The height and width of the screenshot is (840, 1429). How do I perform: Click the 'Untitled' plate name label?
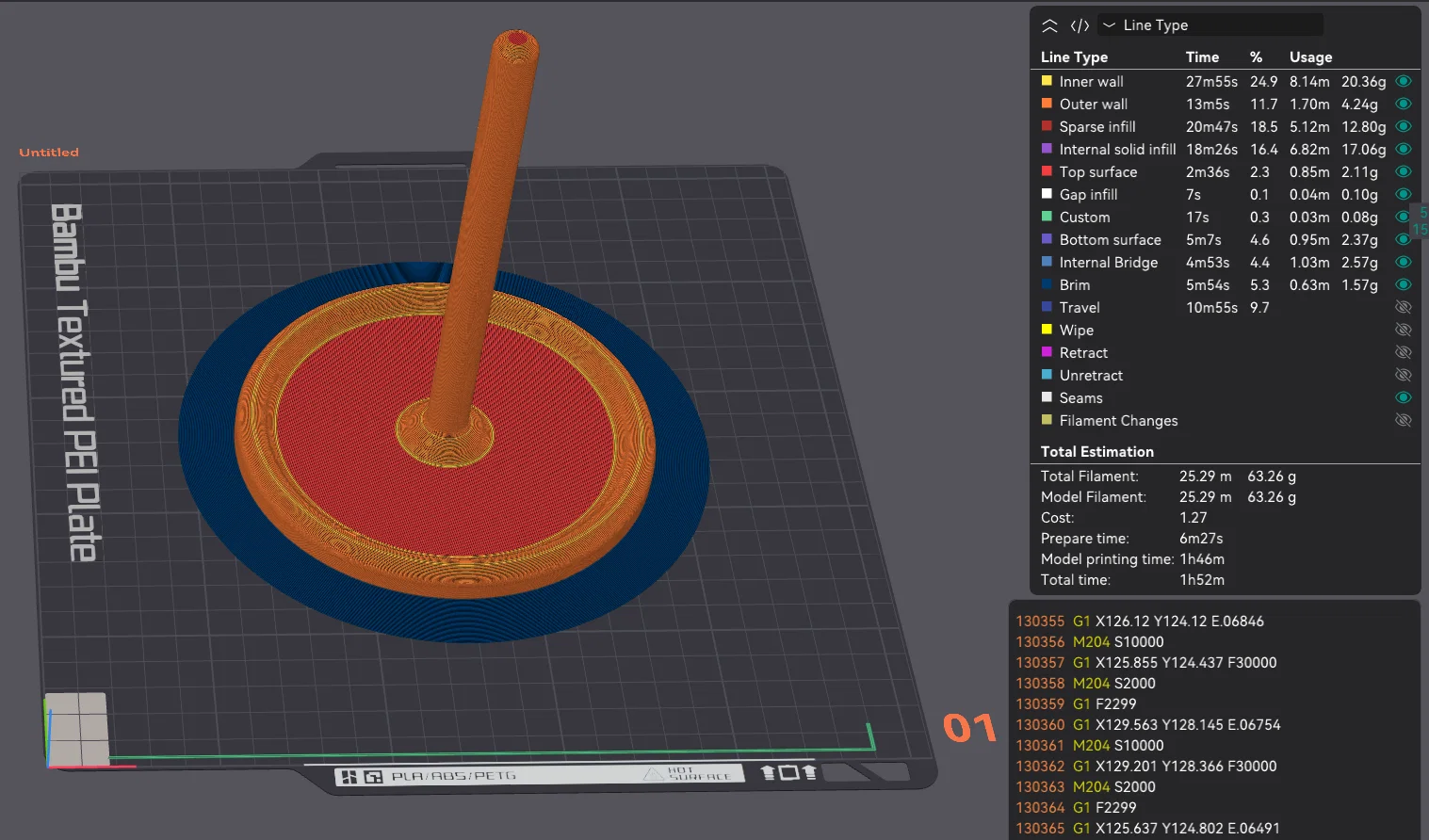click(49, 153)
